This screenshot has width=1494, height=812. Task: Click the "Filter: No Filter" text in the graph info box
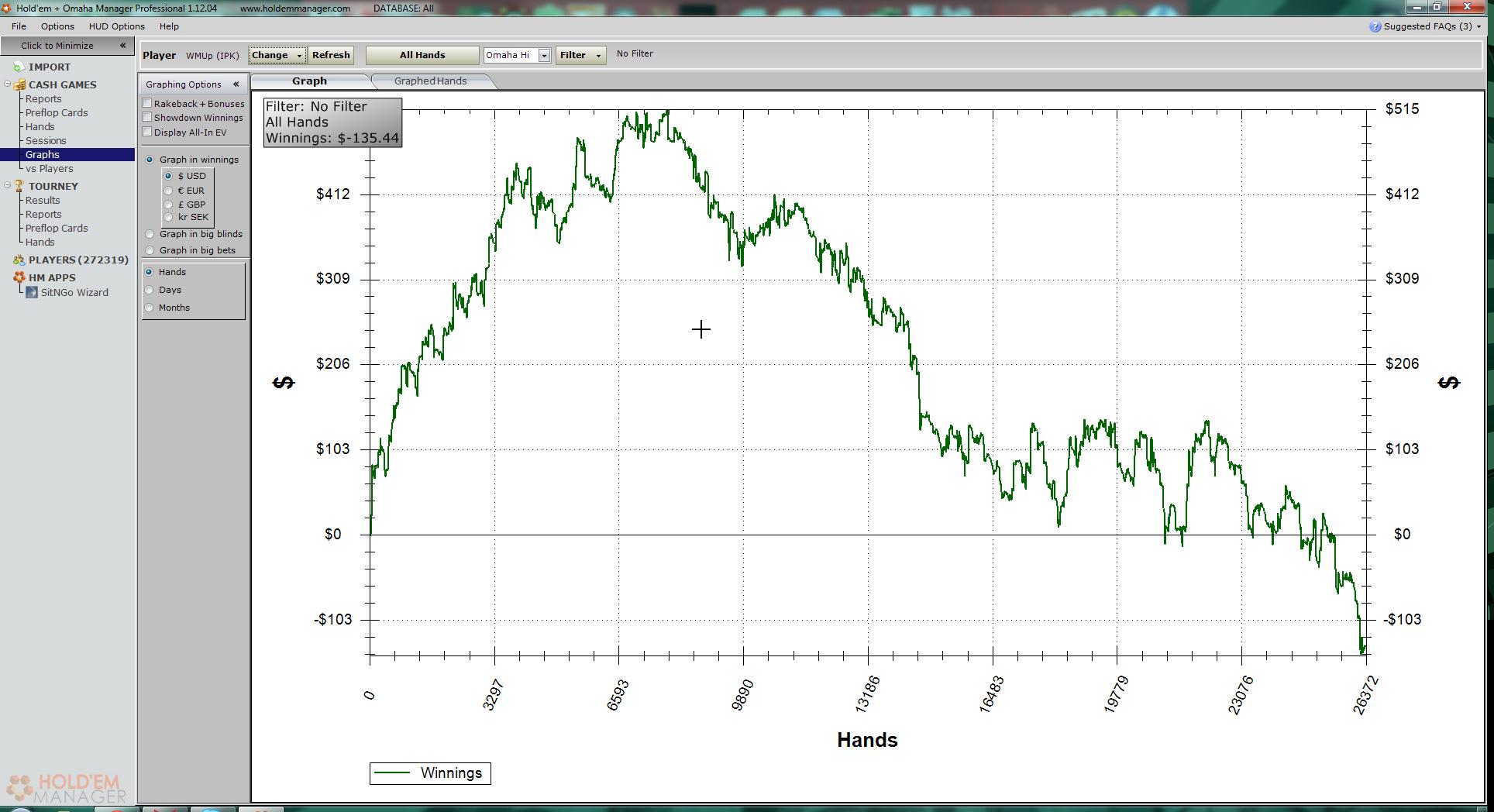pos(316,107)
